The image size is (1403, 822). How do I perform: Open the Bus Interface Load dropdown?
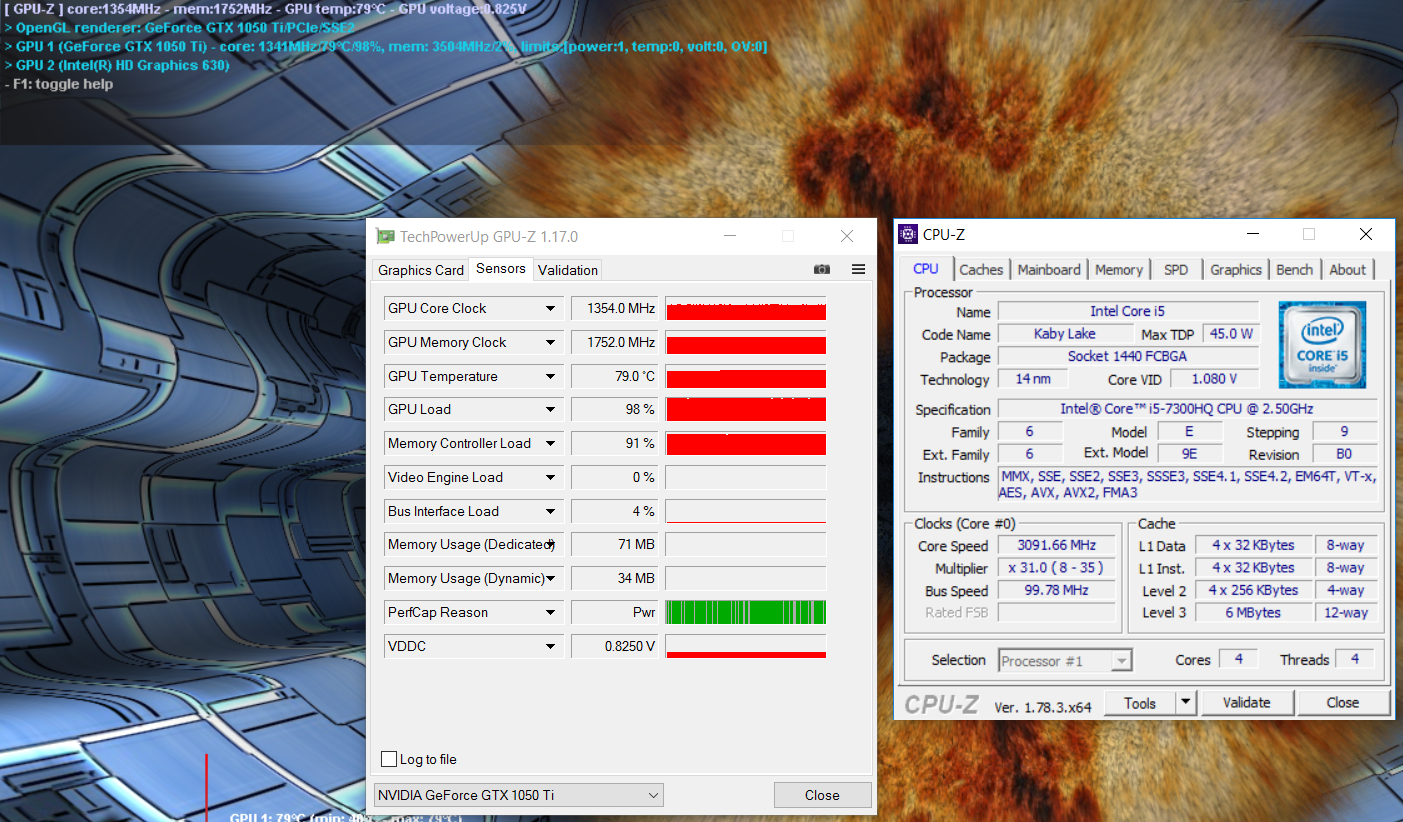tap(550, 512)
